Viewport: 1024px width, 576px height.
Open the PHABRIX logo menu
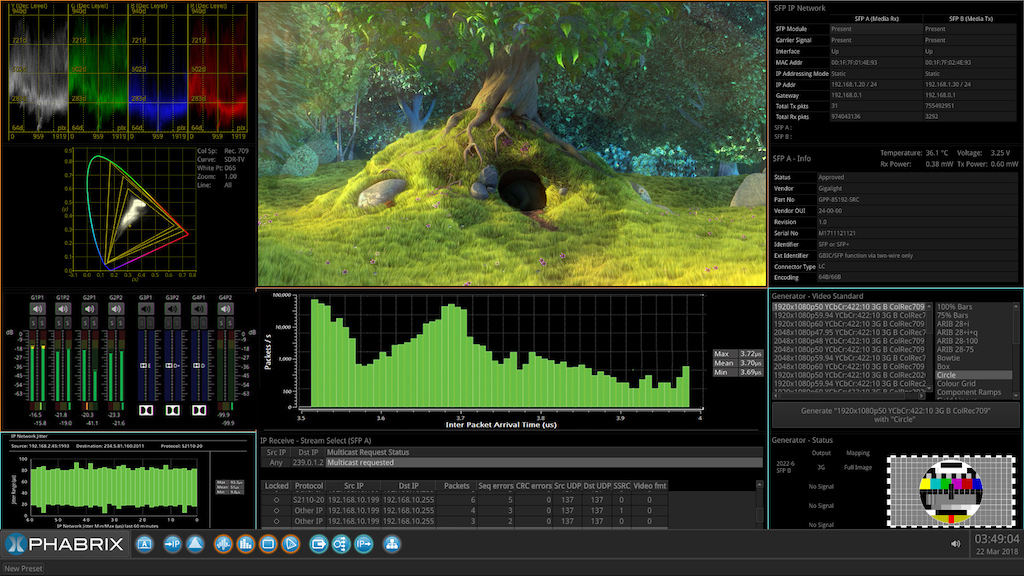64,544
